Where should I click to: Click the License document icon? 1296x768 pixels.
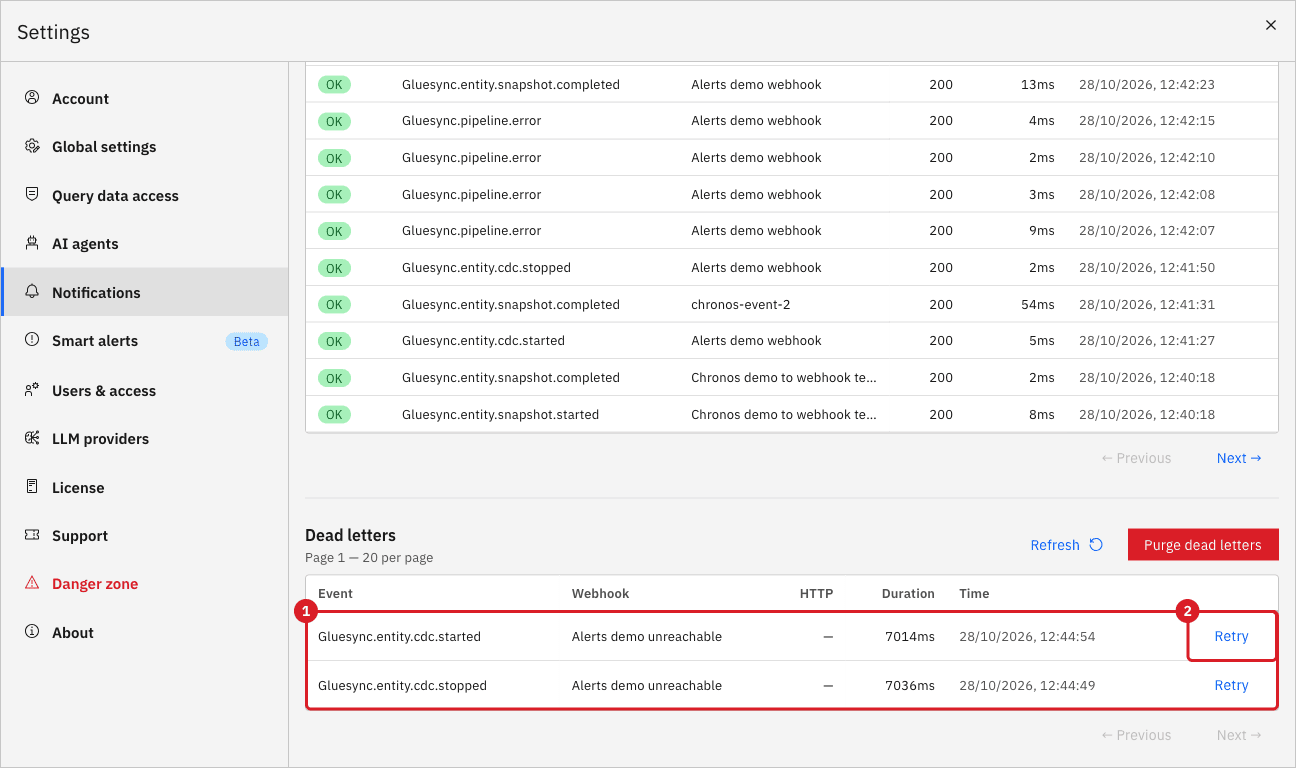(32, 487)
